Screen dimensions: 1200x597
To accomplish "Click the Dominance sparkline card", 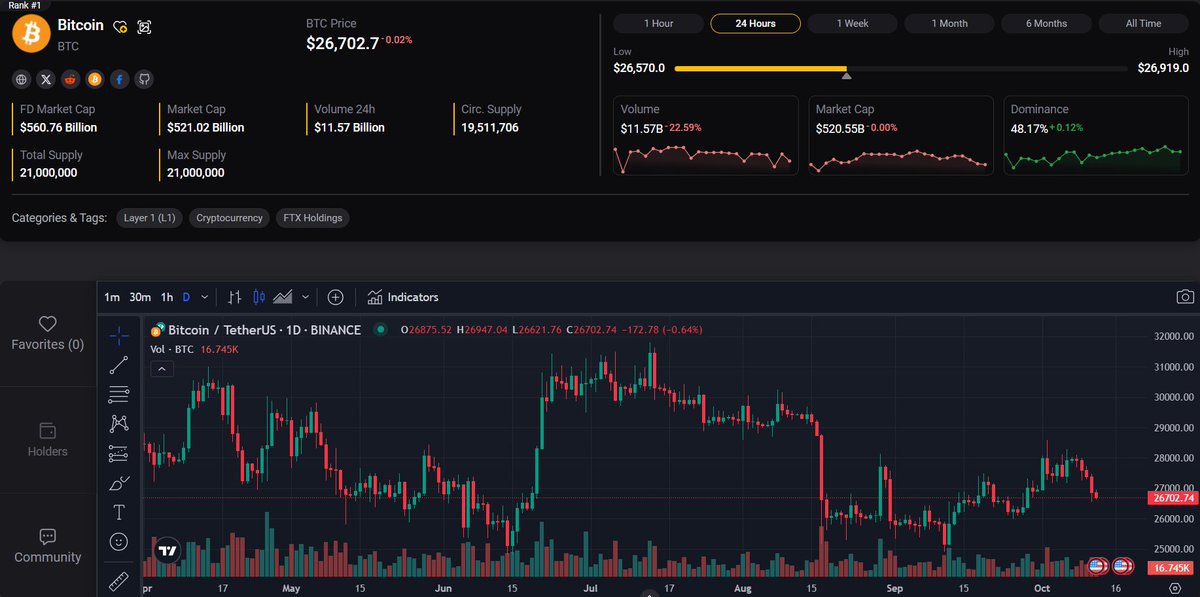I will (1096, 136).
